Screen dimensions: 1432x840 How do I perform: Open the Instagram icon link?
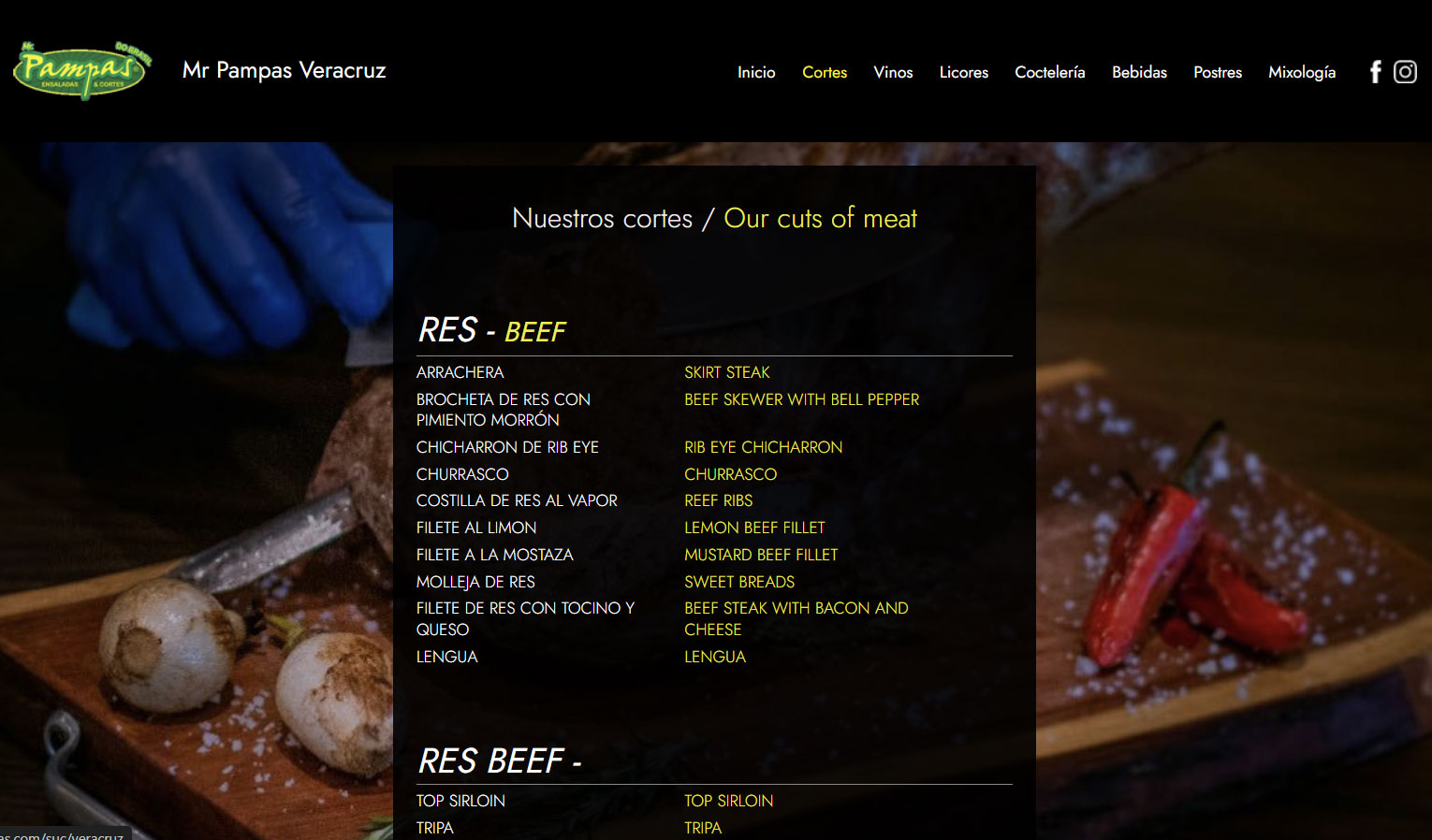click(1405, 72)
